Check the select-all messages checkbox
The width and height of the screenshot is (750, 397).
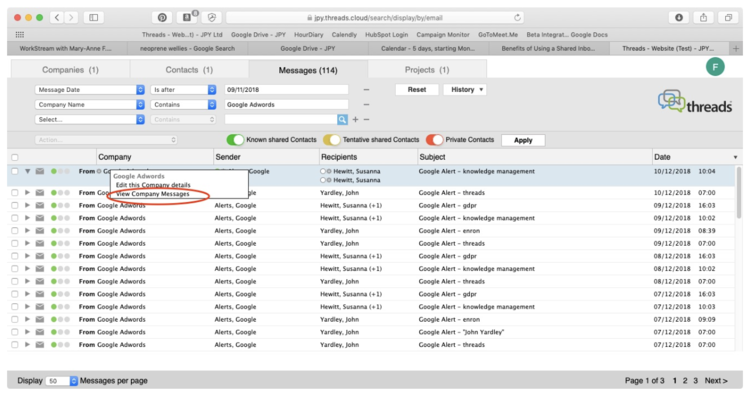pyautogui.click(x=15, y=157)
